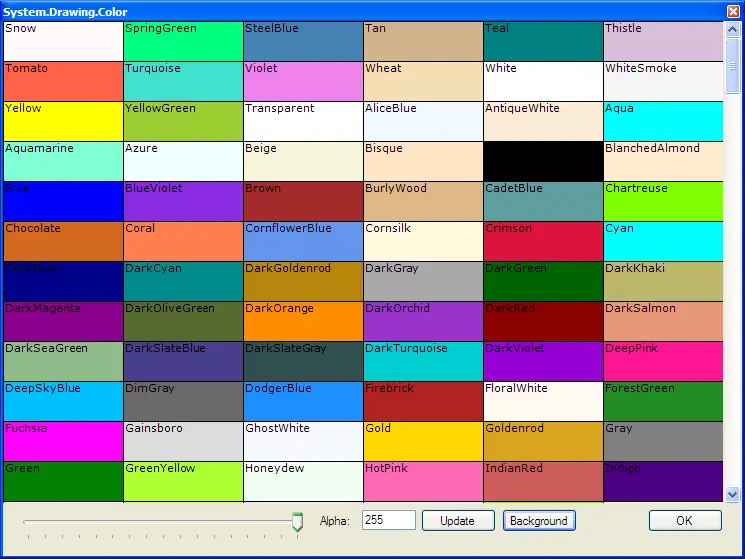Viewport: 745px width, 559px height.
Task: Choose the Chartreuse swatch
Action: [x=663, y=201]
